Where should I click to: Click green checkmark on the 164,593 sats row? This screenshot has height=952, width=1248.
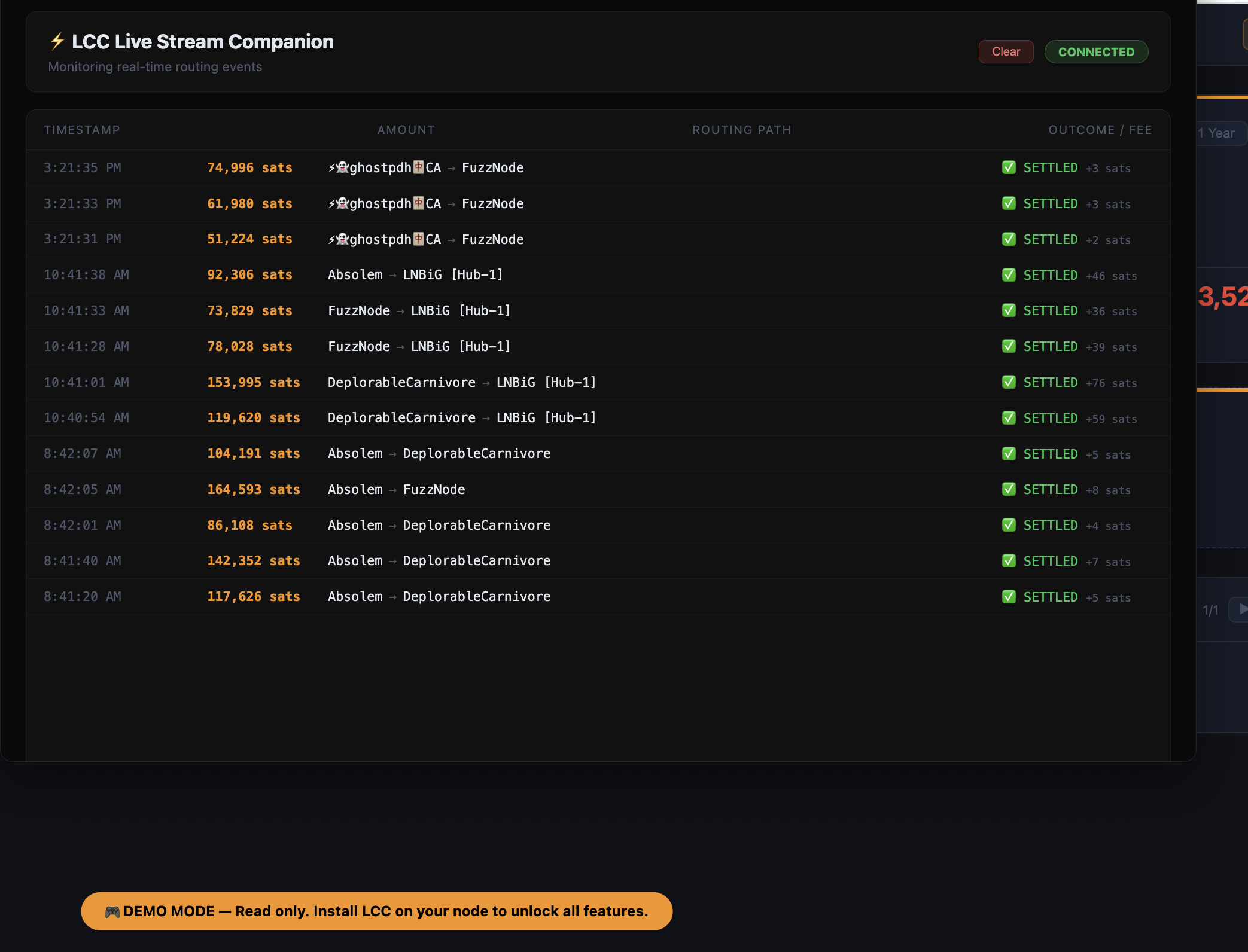pos(1009,489)
